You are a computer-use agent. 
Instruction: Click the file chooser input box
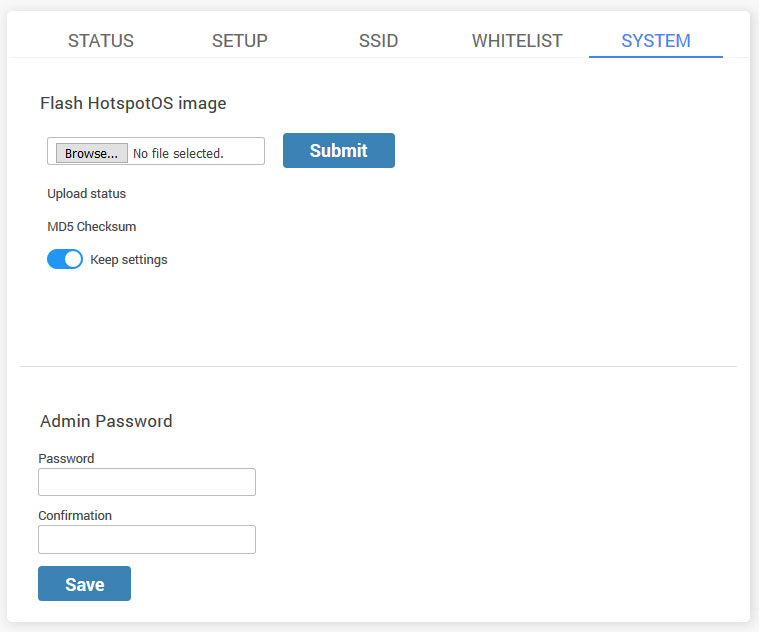click(156, 151)
